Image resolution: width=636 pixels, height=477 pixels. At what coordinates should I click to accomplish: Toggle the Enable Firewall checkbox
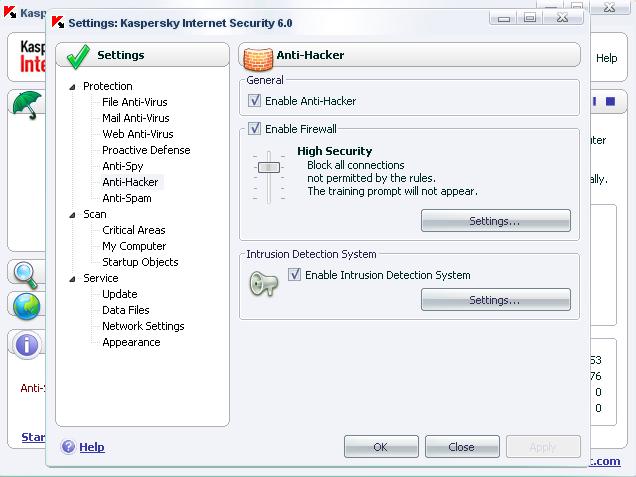click(x=254, y=129)
